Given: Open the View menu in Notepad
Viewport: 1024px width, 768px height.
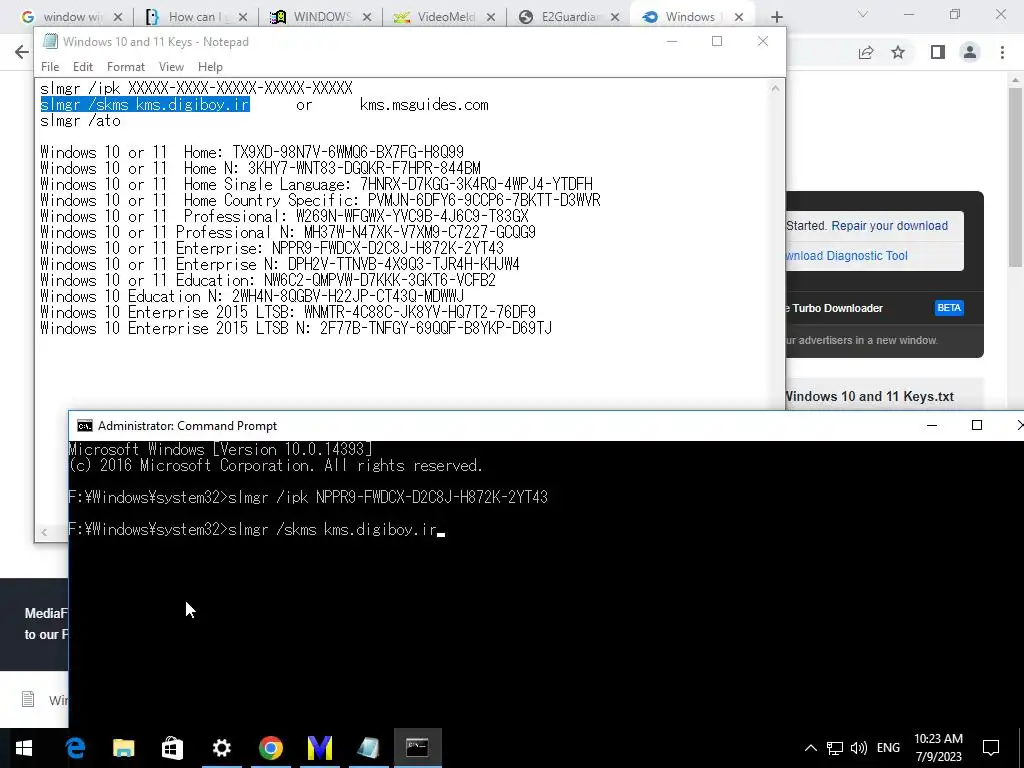Looking at the screenshot, I should click(x=171, y=67).
